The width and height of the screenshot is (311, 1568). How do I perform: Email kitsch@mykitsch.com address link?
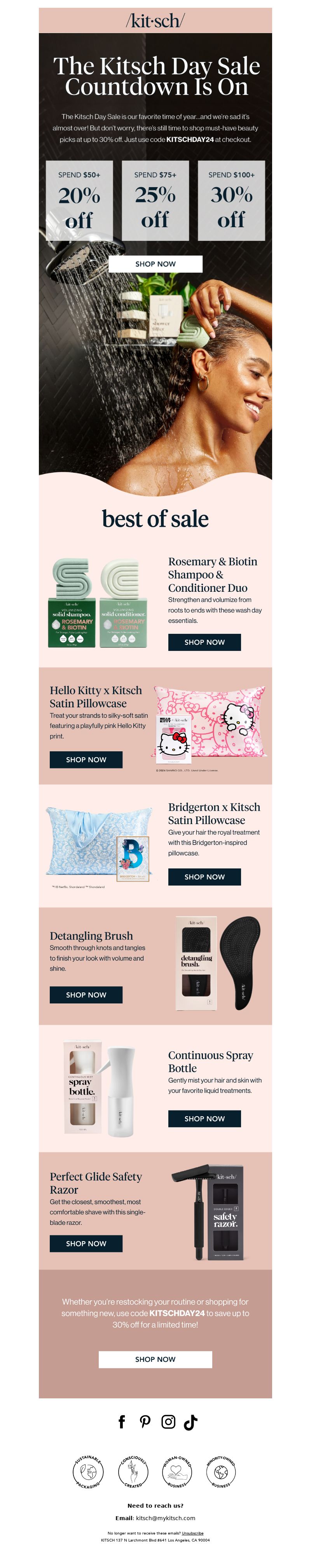[166, 1517]
